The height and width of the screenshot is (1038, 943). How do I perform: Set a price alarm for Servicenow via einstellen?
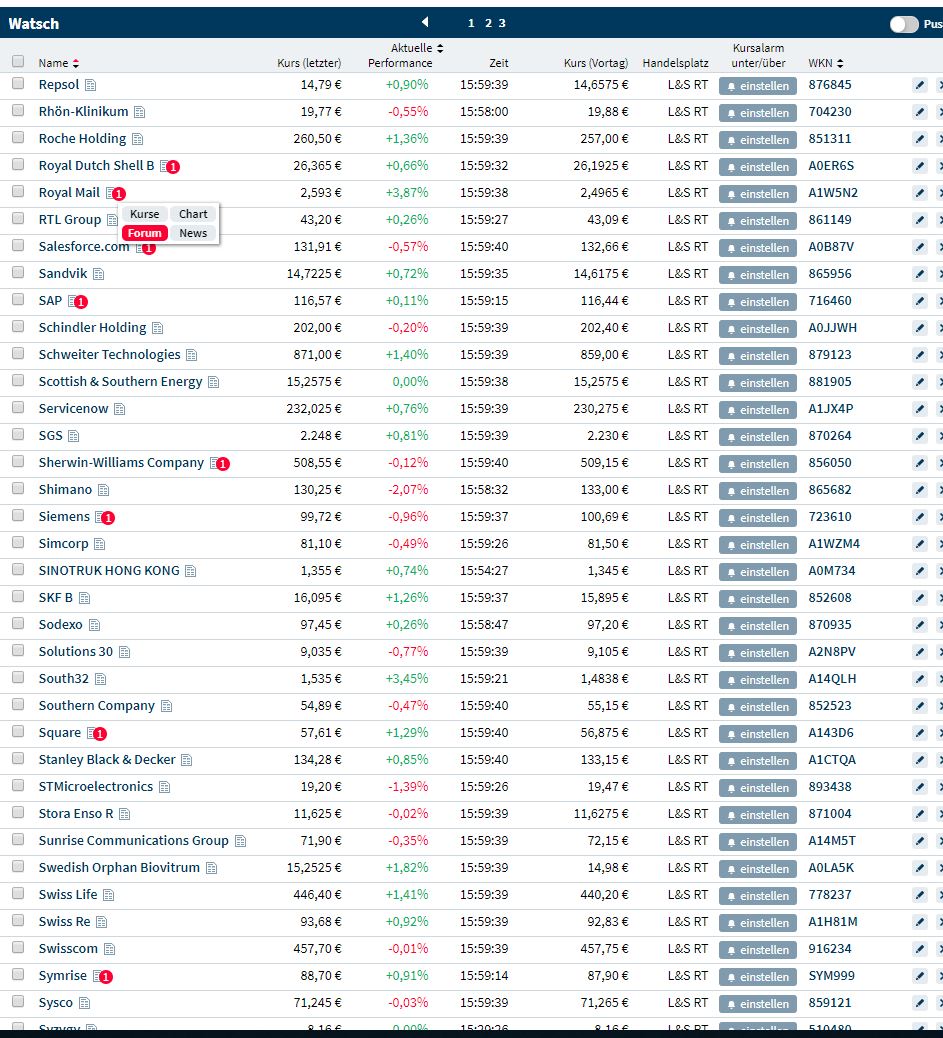pyautogui.click(x=758, y=410)
